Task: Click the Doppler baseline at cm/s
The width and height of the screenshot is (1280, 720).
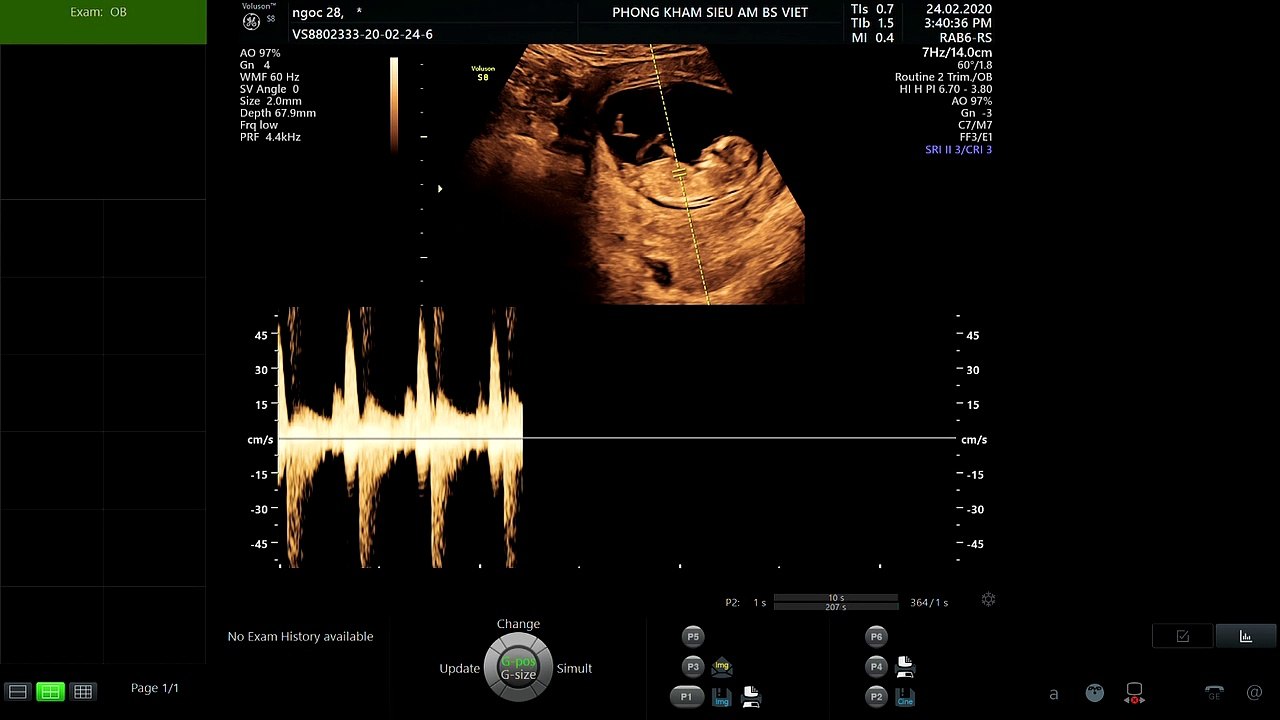Action: (616, 438)
